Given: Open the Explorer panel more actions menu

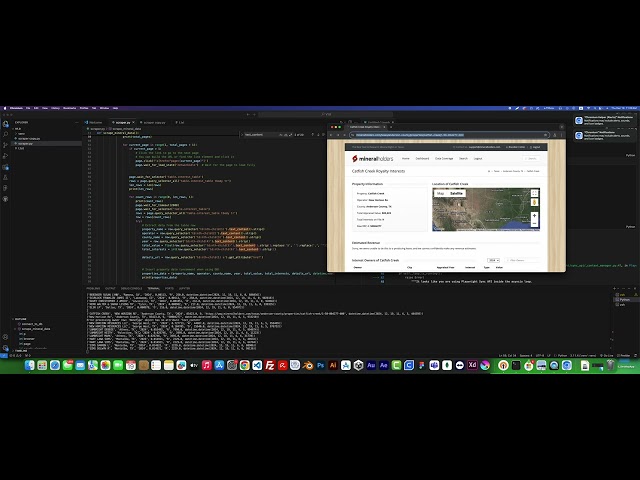Looking at the screenshot, I should pyautogui.click(x=76, y=122).
